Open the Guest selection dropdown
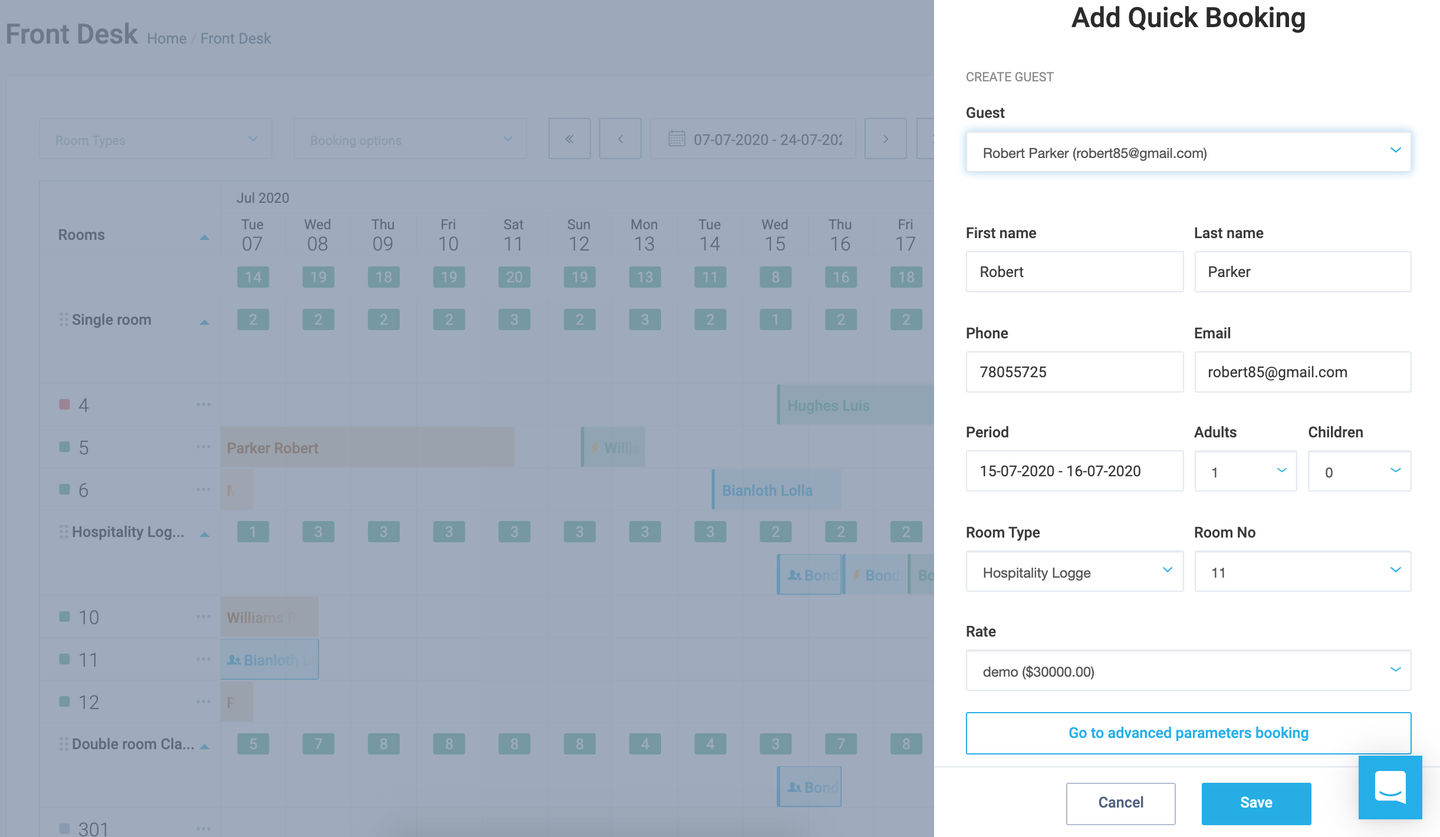This screenshot has width=1440, height=837. 1188,152
